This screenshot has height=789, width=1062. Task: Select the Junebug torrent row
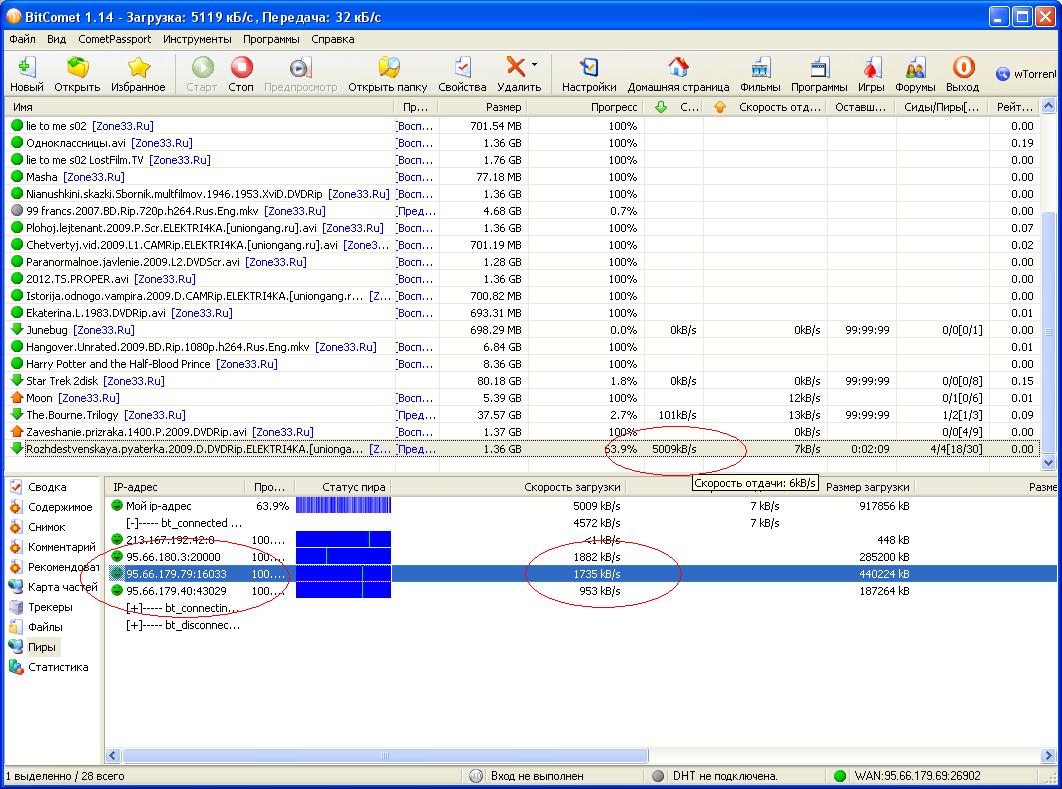tap(523, 330)
